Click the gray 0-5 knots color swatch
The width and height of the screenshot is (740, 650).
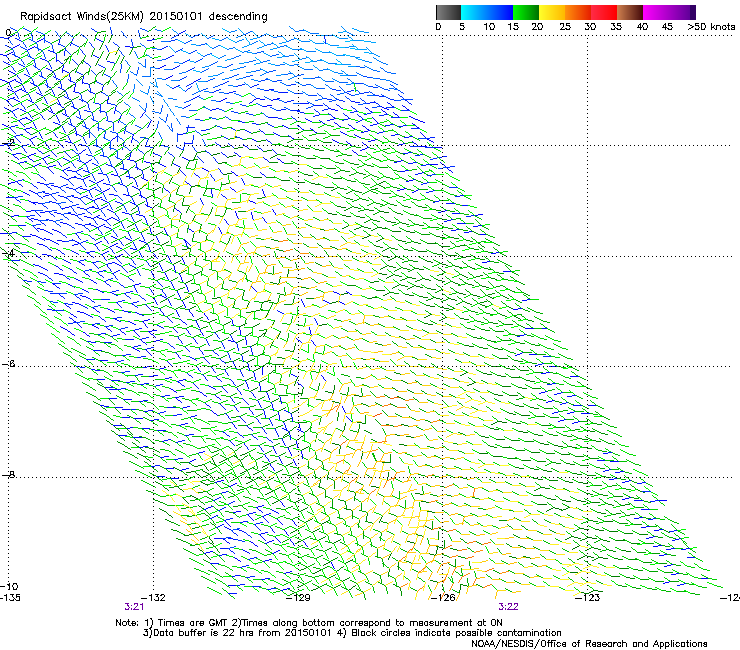coord(448,12)
